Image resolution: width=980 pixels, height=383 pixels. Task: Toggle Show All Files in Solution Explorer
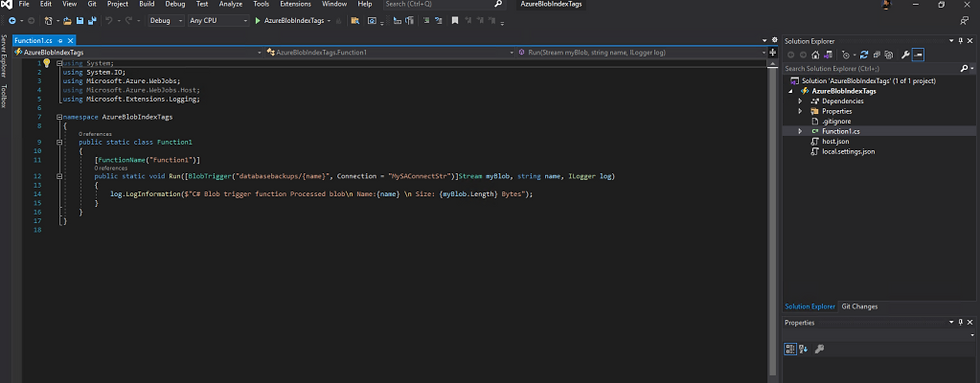coord(889,55)
